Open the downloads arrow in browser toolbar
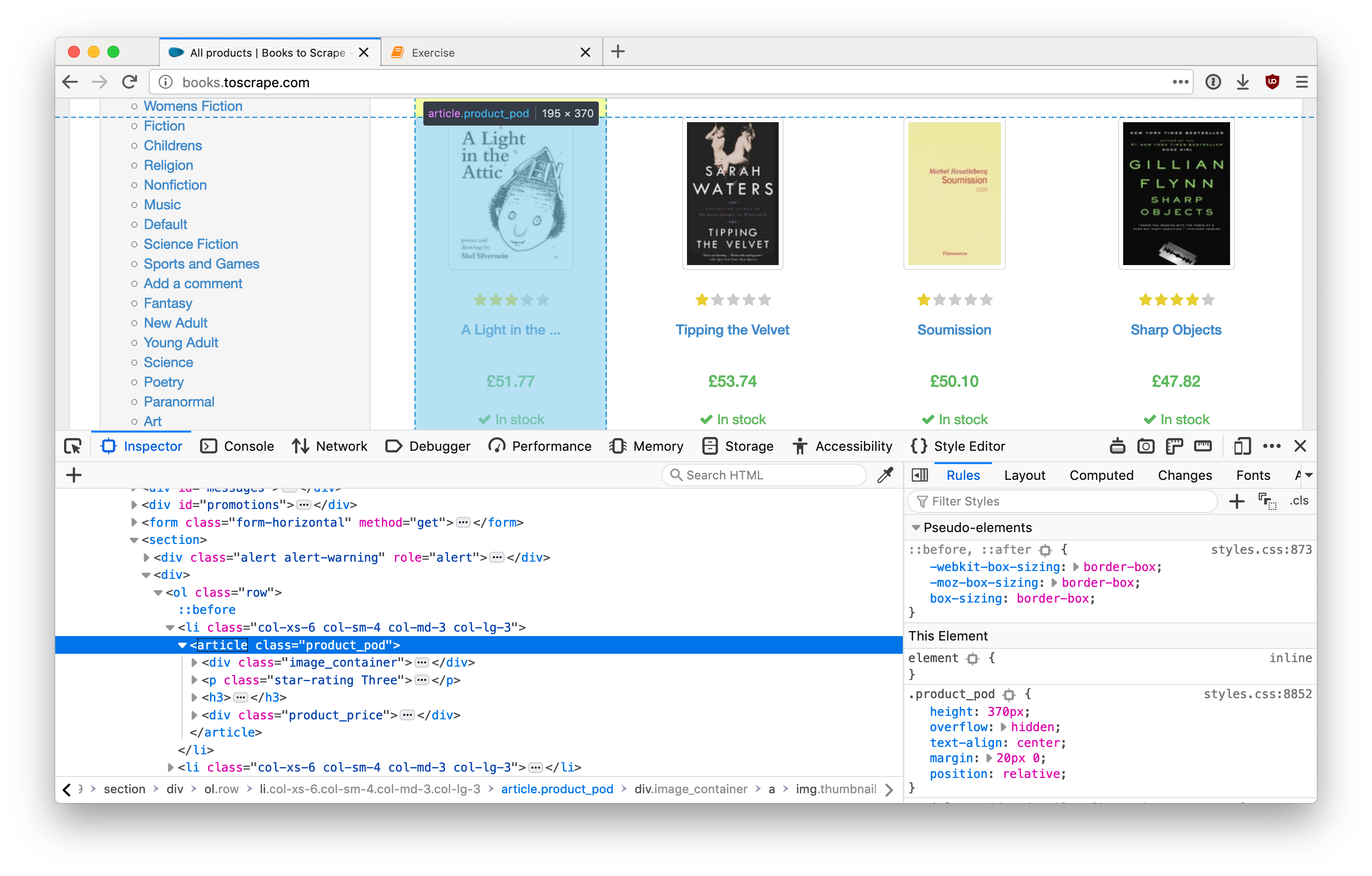Viewport: 1372px width, 876px height. (x=1243, y=82)
